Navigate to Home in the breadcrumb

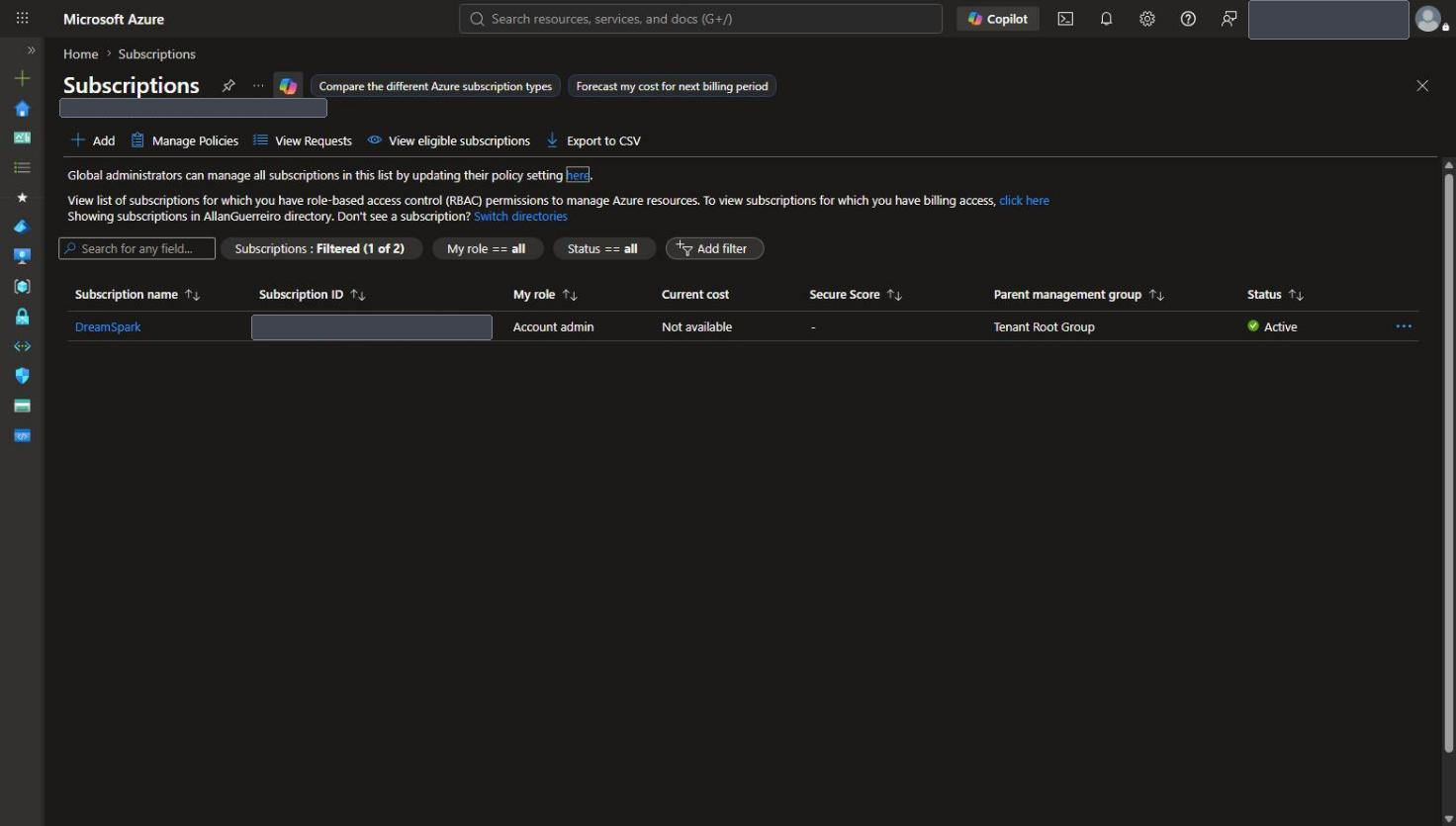tap(81, 54)
